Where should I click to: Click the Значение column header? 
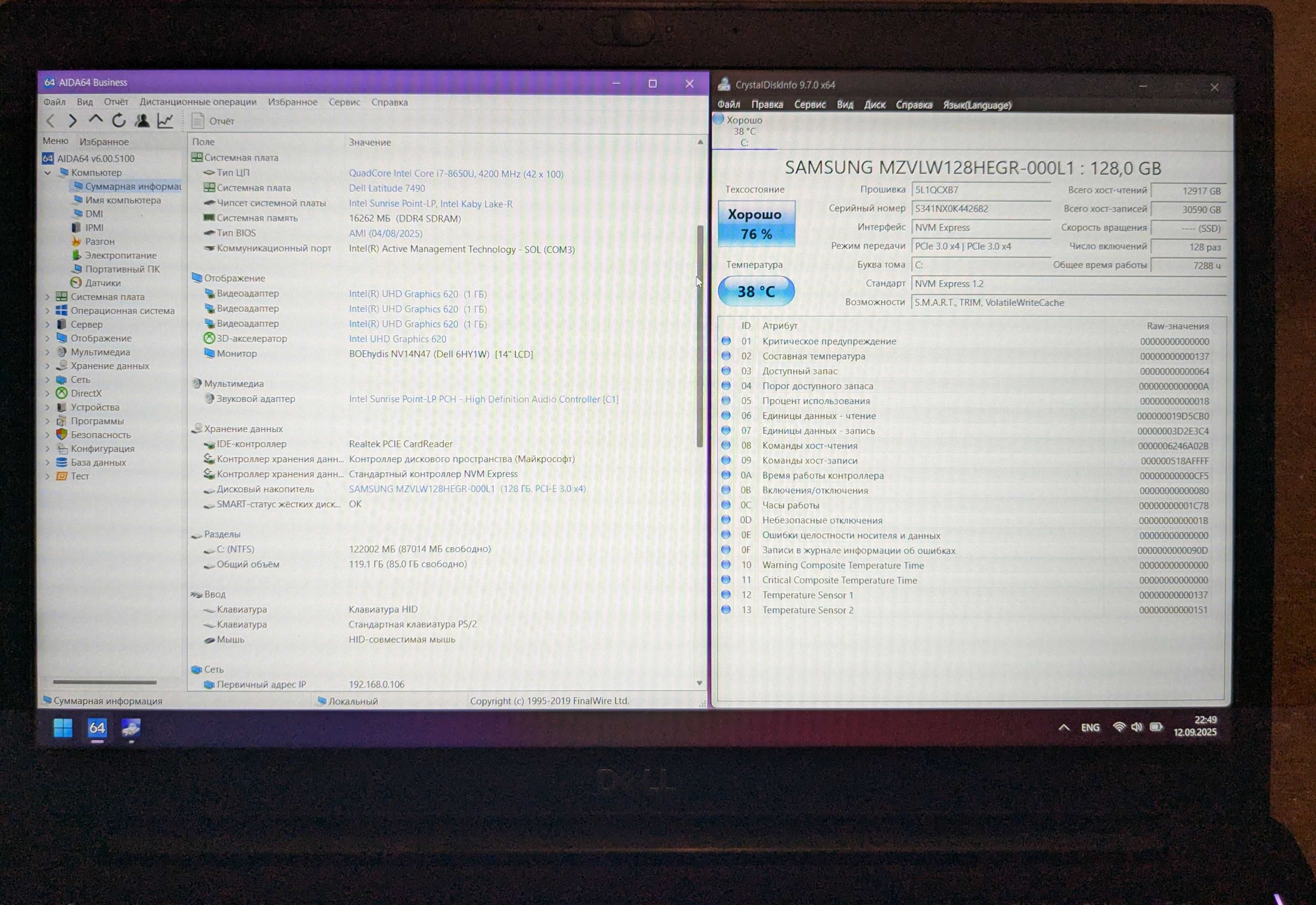[x=370, y=142]
